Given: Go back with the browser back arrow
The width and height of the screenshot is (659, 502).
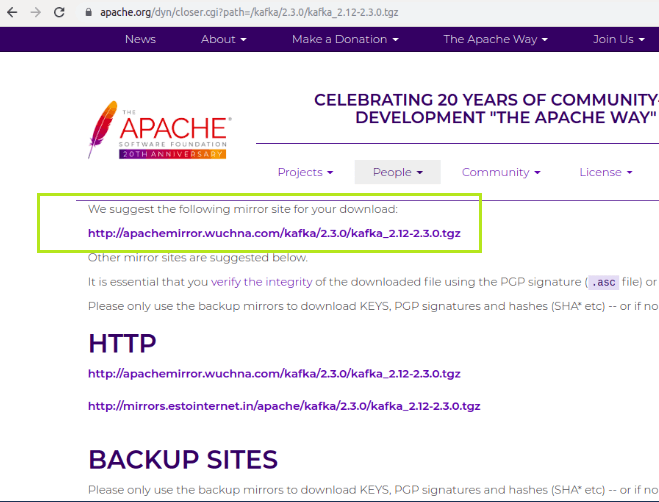Looking at the screenshot, I should click(x=12, y=12).
